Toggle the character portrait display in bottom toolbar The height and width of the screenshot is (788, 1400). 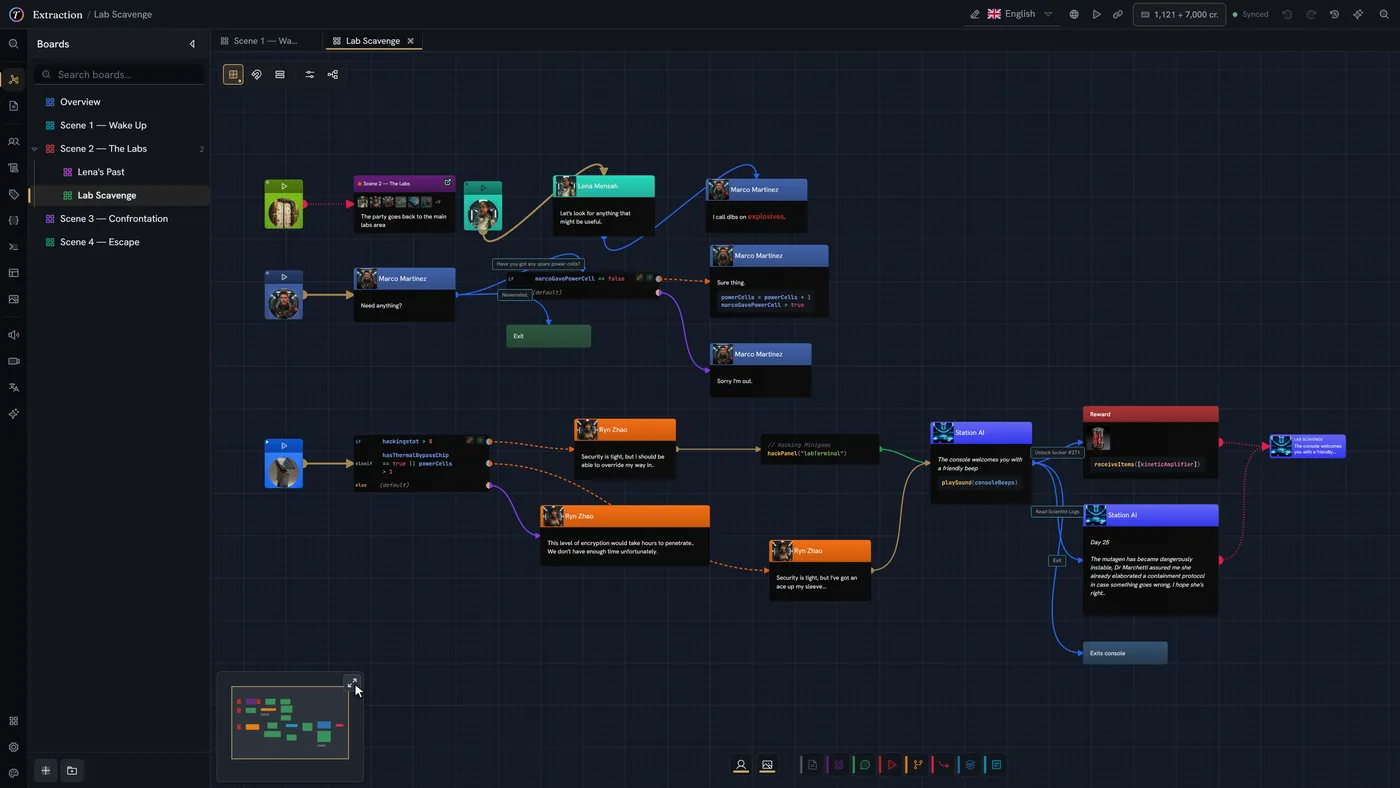tap(741, 765)
